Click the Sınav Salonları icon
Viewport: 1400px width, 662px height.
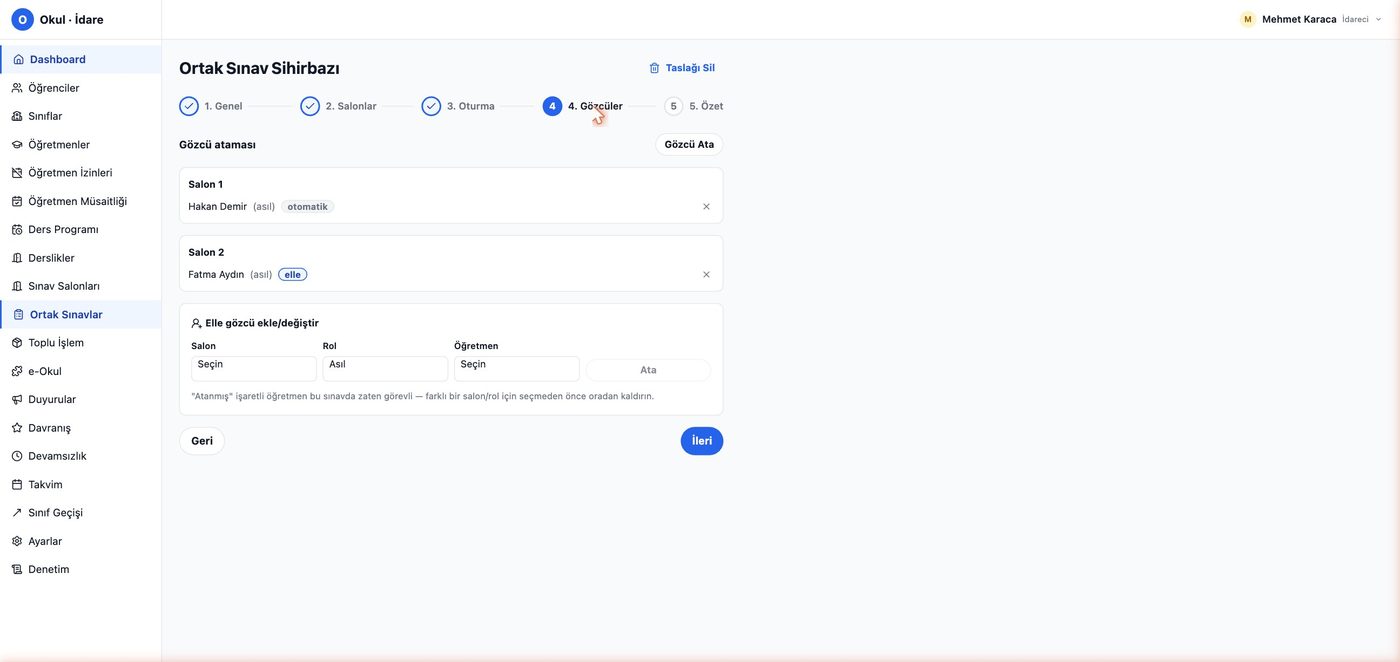tap(17, 286)
